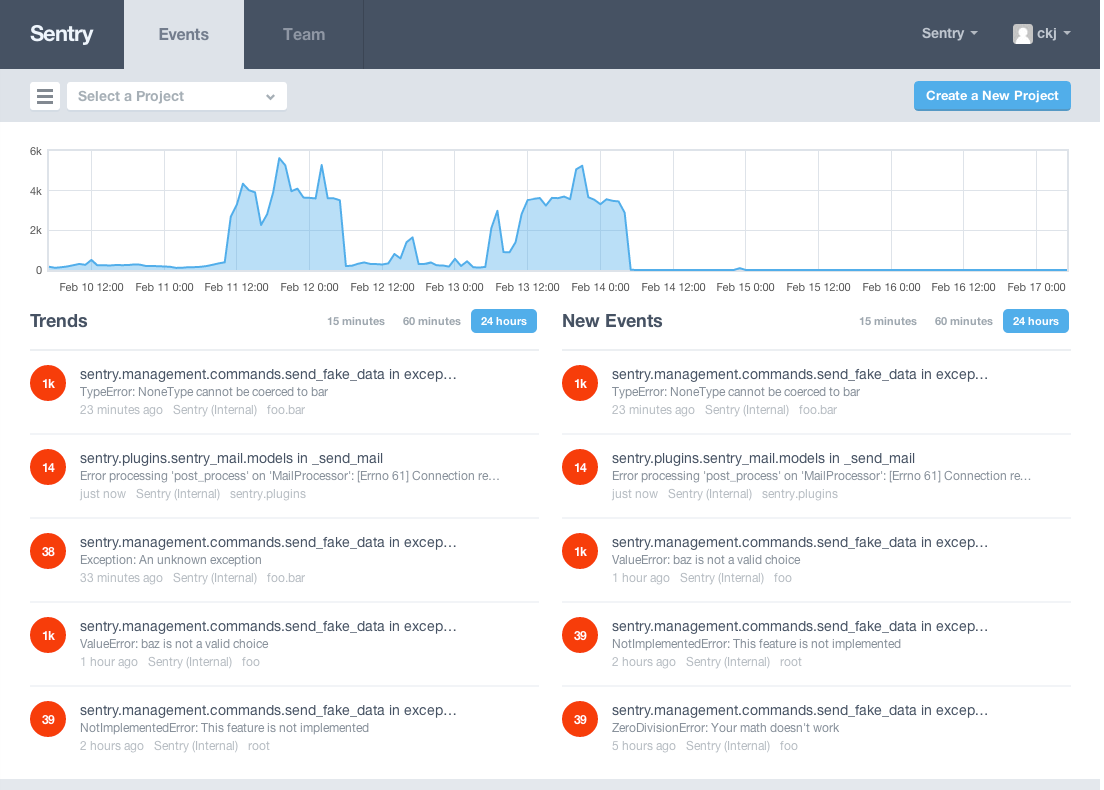Click the hamburger menu icon
The image size is (1104, 790).
coord(44,96)
